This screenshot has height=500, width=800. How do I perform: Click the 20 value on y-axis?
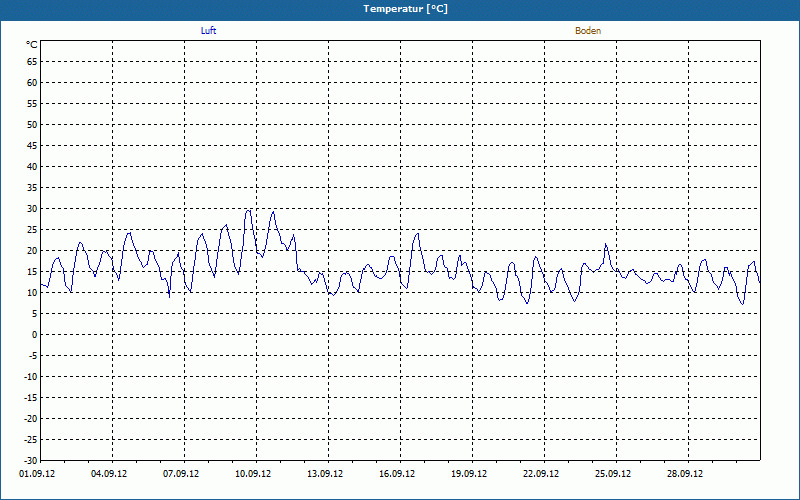coord(32,251)
